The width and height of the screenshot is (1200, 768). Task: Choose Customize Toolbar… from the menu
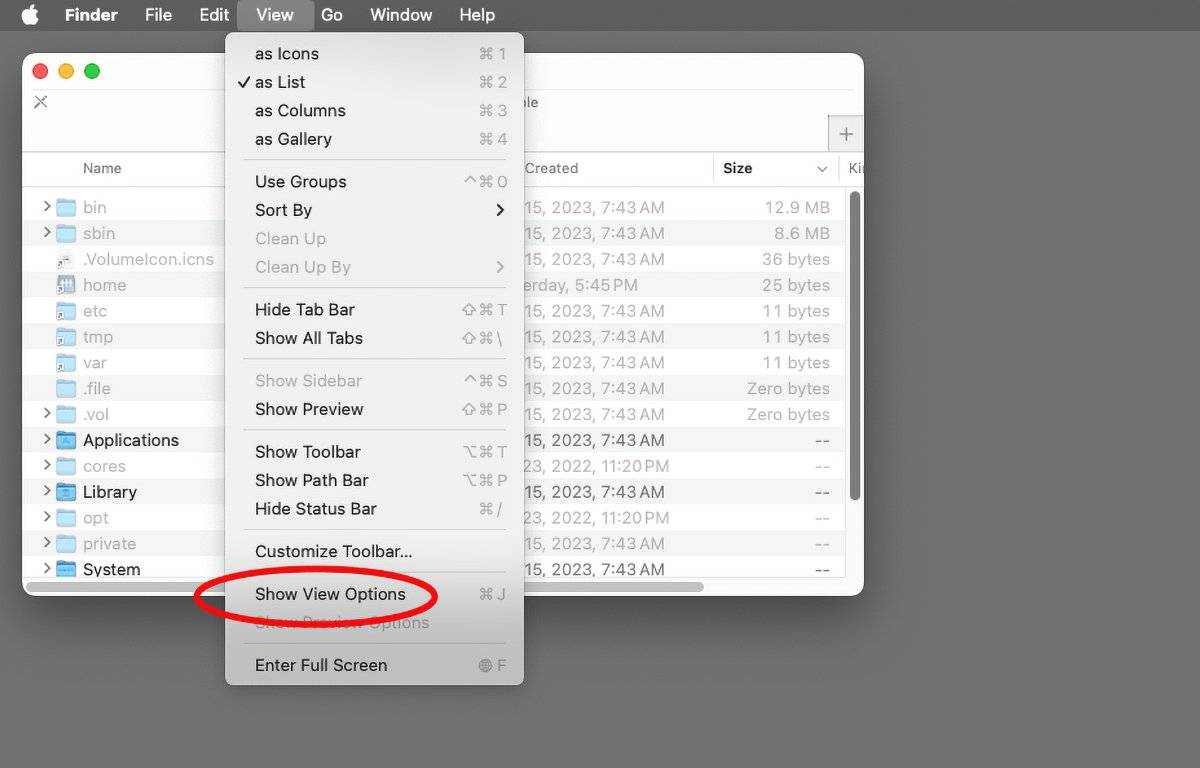[x=333, y=551]
